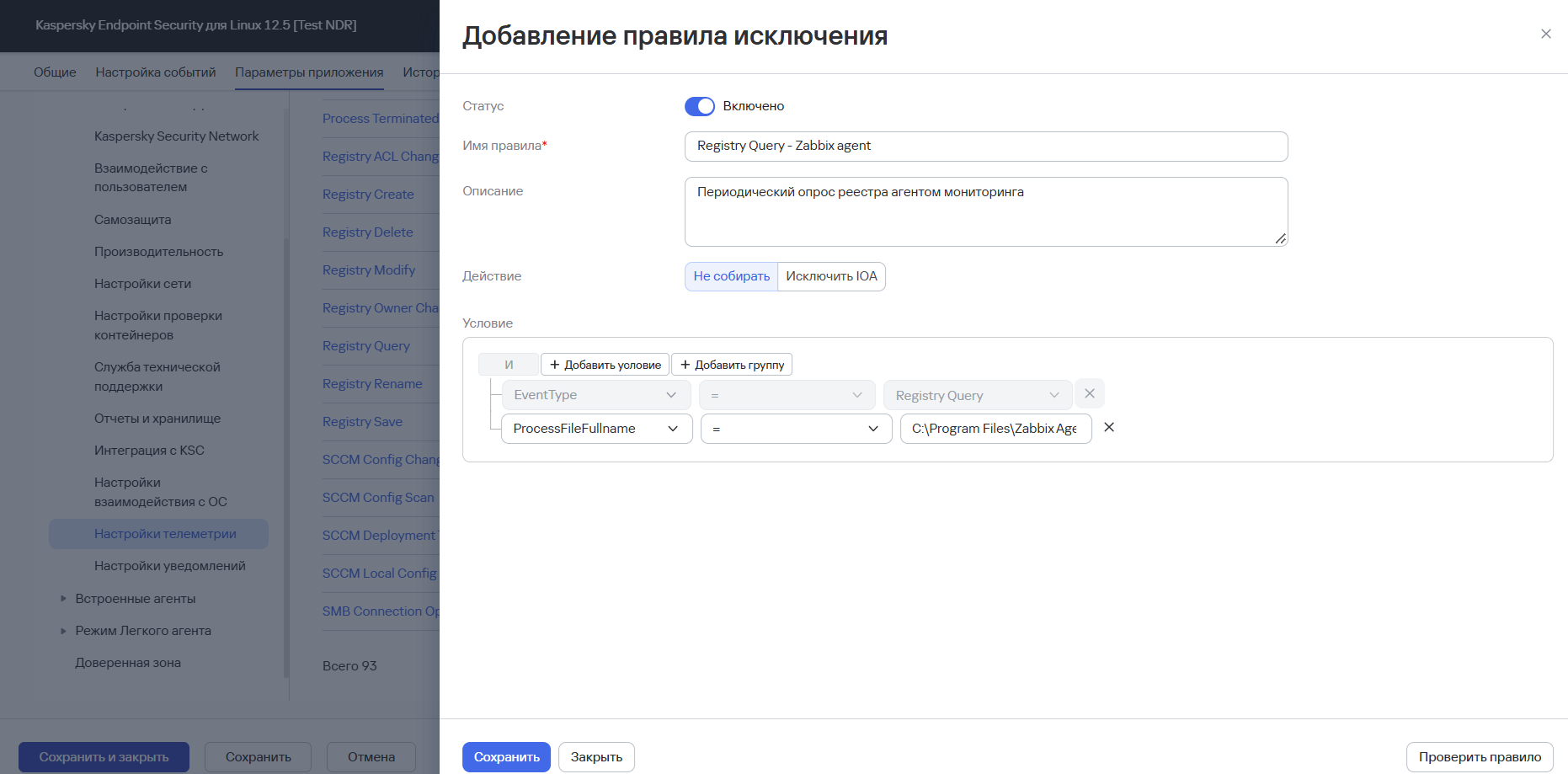Remove the EventType condition row
1568x774 pixels.
pyautogui.click(x=1090, y=393)
